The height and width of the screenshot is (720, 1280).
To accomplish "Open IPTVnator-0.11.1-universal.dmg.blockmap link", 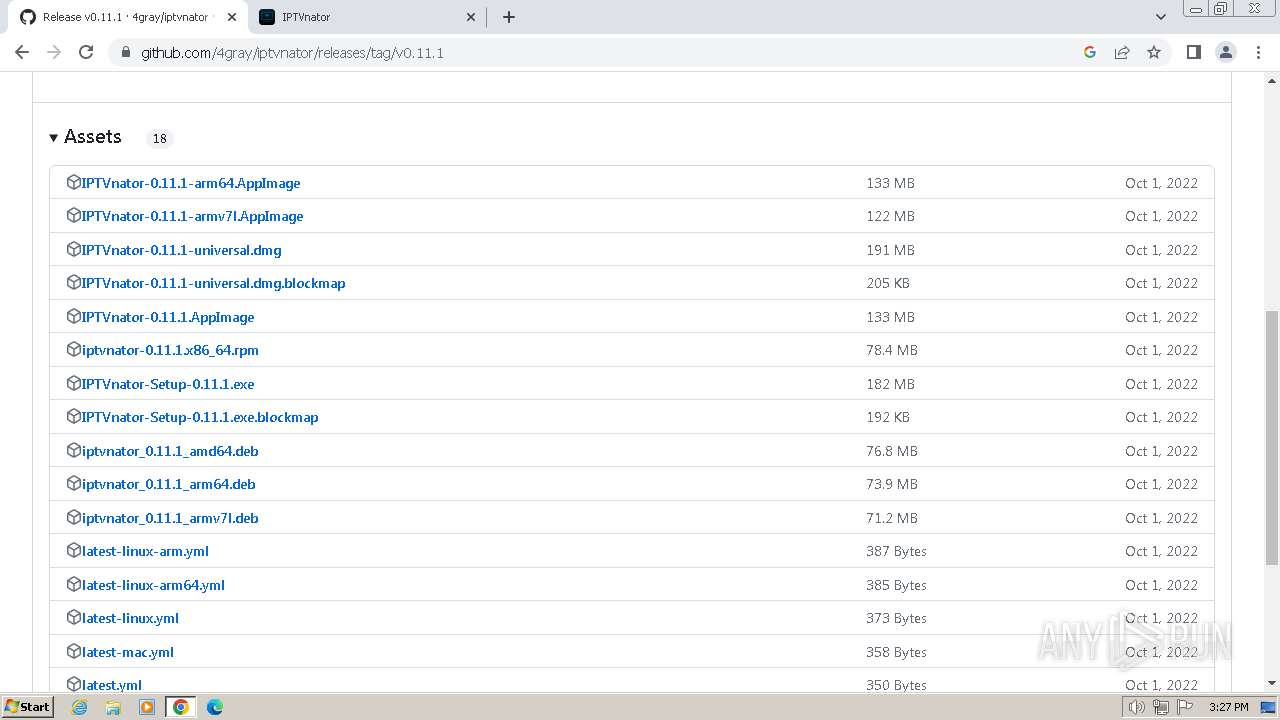I will (x=213, y=283).
